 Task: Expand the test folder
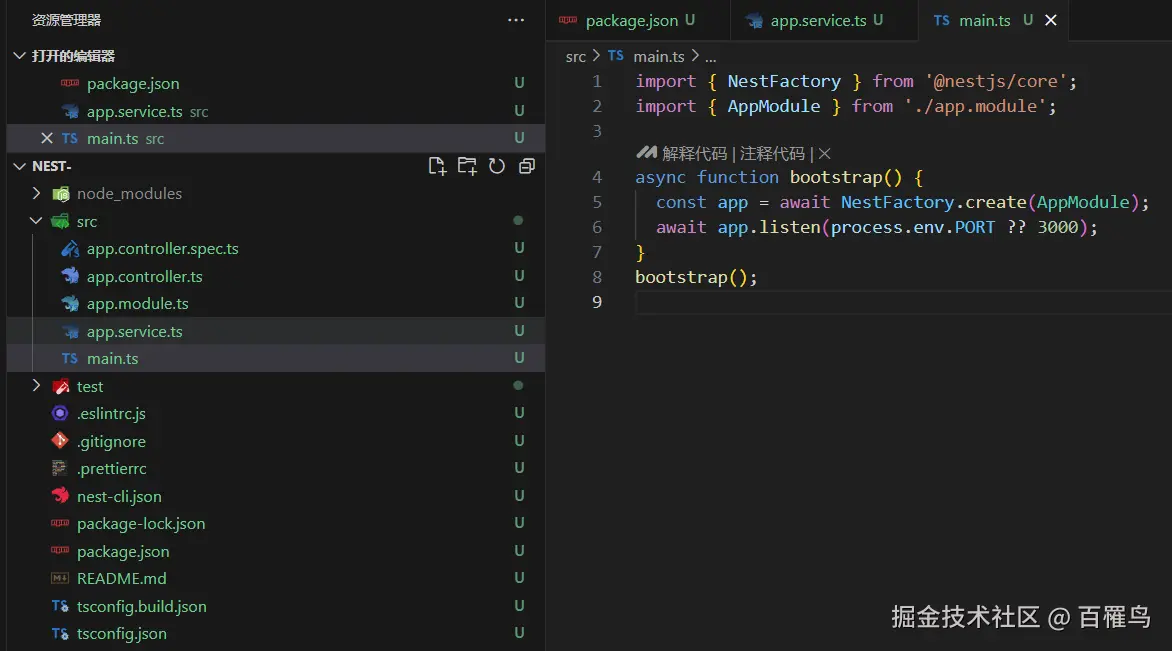point(36,386)
